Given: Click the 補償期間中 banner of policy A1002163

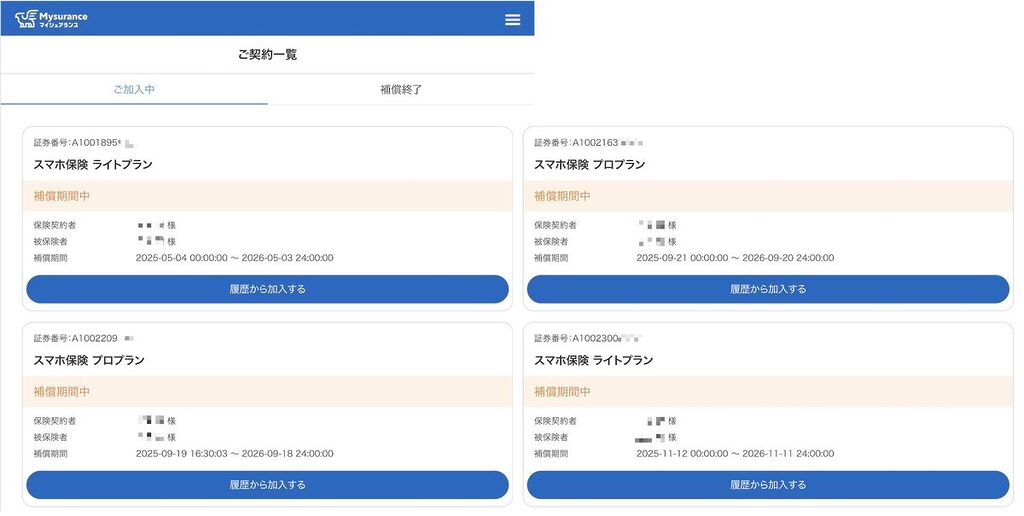Looking at the screenshot, I should coord(767,196).
